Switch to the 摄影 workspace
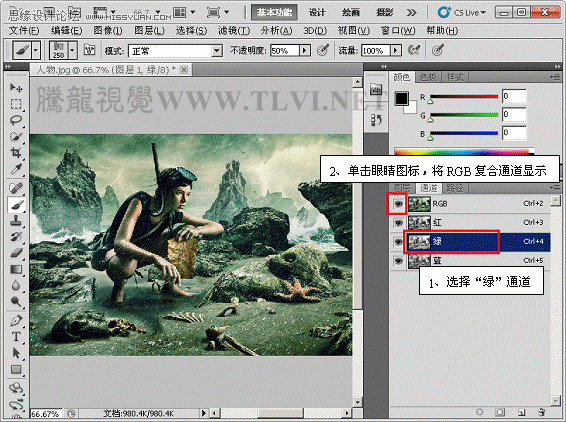This screenshot has height=422, width=566. point(385,13)
